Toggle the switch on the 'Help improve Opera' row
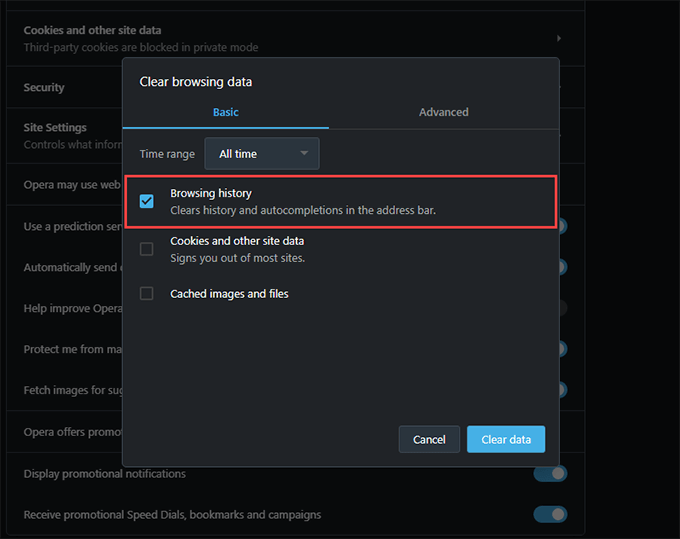 point(562,308)
